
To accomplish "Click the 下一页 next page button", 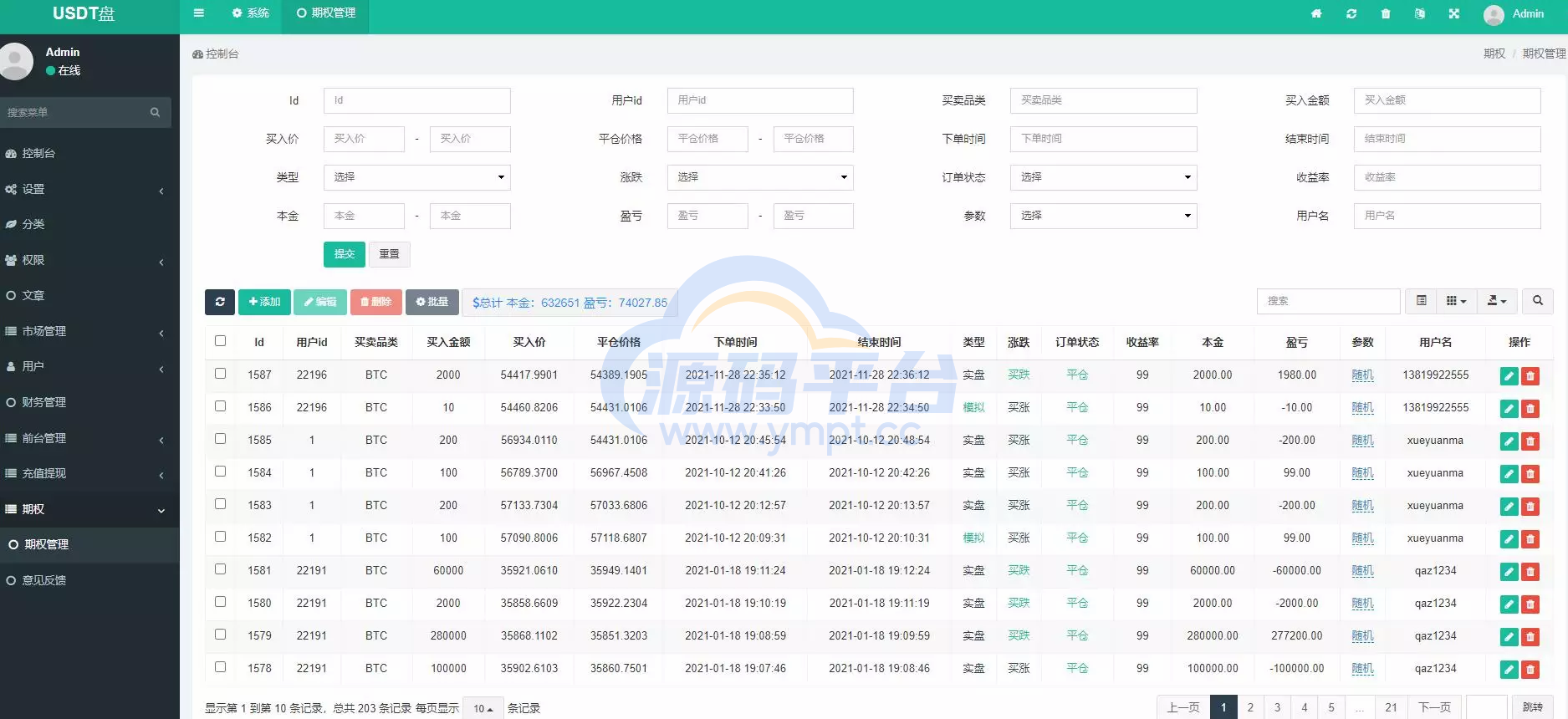I will point(1435,707).
